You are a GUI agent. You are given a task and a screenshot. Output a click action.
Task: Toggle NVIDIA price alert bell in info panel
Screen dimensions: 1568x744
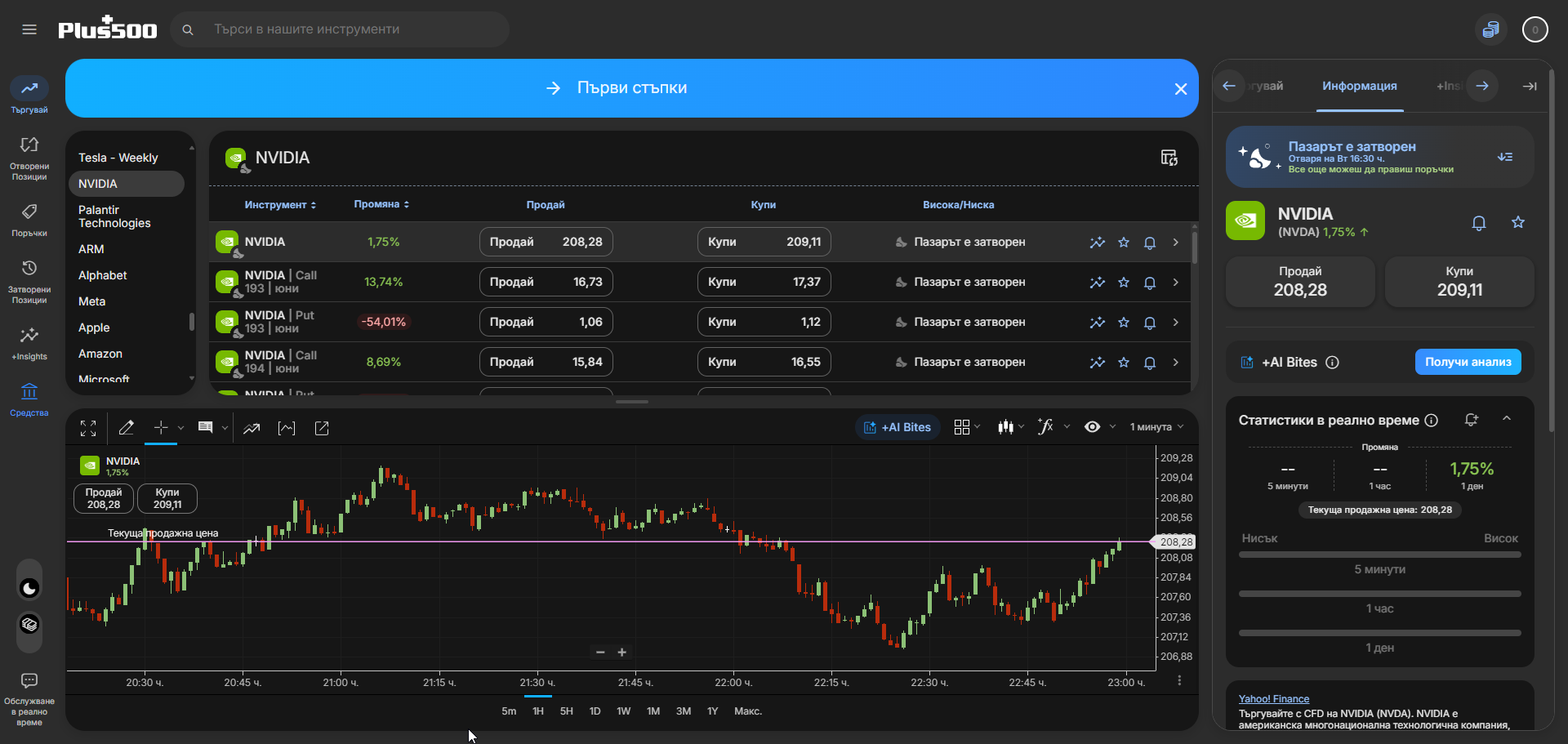pos(1479,223)
